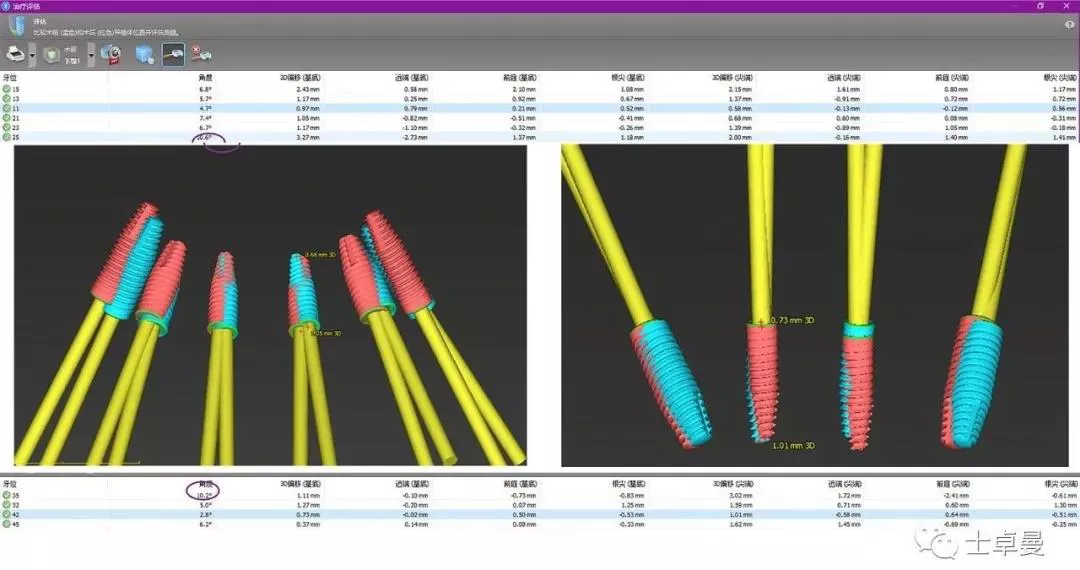Restore the window using the title bar button

coord(1041,6)
